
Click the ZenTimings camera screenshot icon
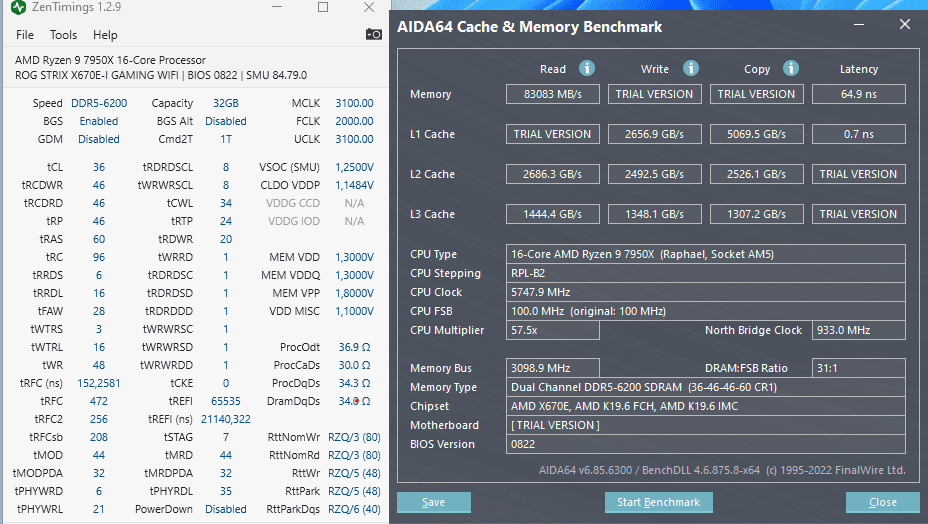point(373,34)
